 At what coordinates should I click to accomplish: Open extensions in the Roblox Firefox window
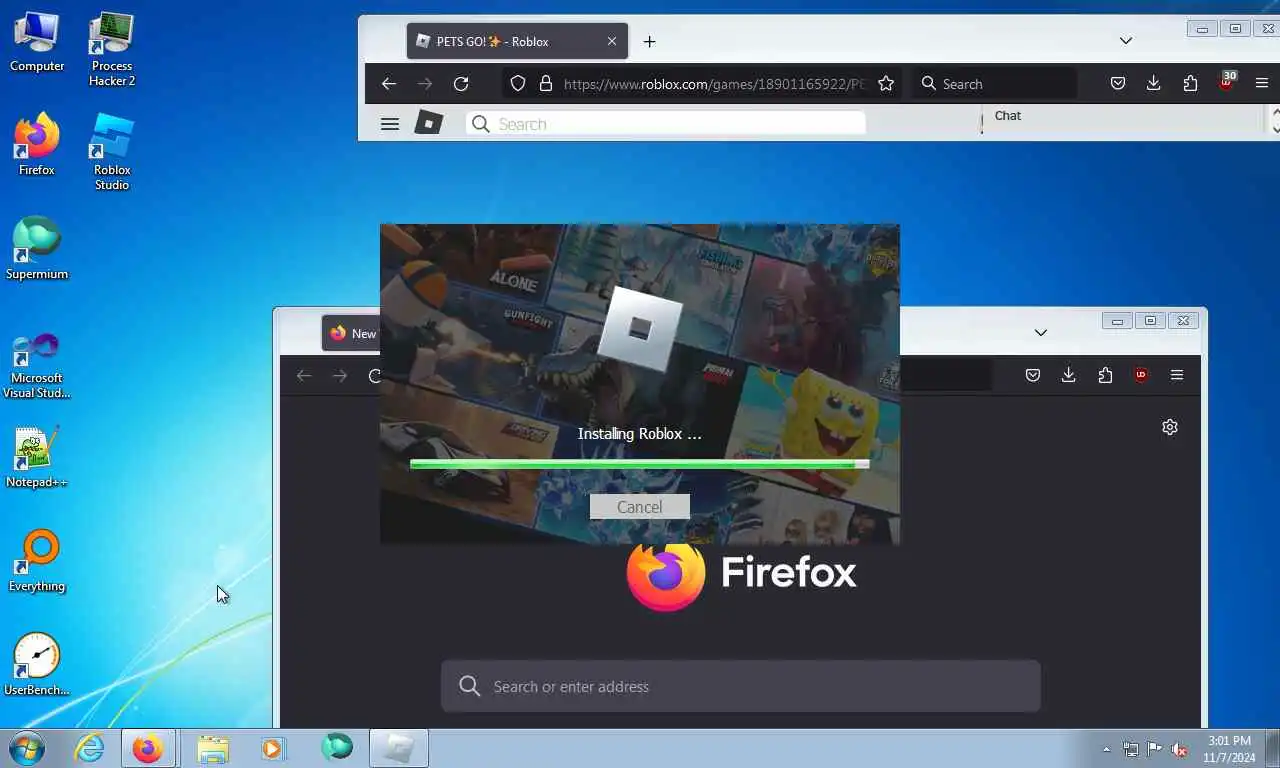[1190, 84]
